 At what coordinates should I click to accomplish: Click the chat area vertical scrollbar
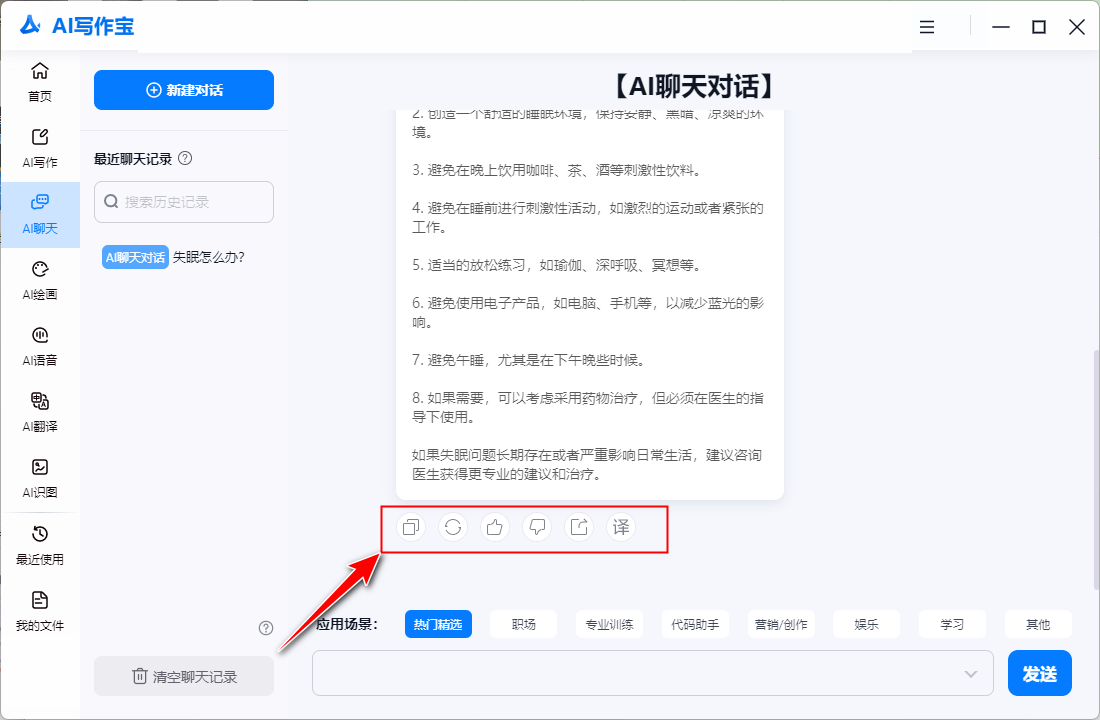click(x=1095, y=470)
